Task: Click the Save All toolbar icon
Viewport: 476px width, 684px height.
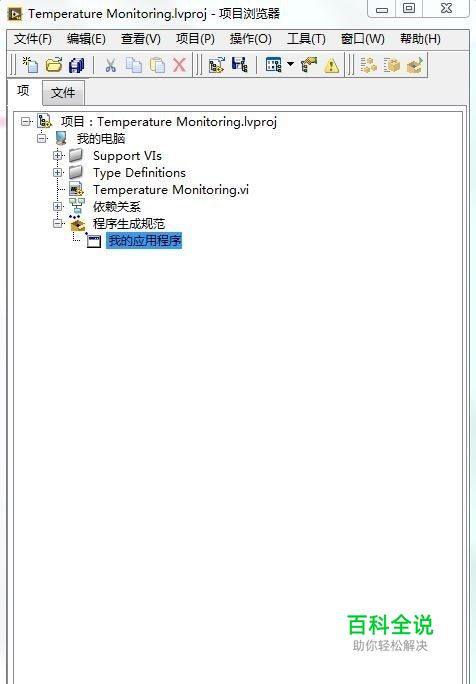Action: click(77, 65)
